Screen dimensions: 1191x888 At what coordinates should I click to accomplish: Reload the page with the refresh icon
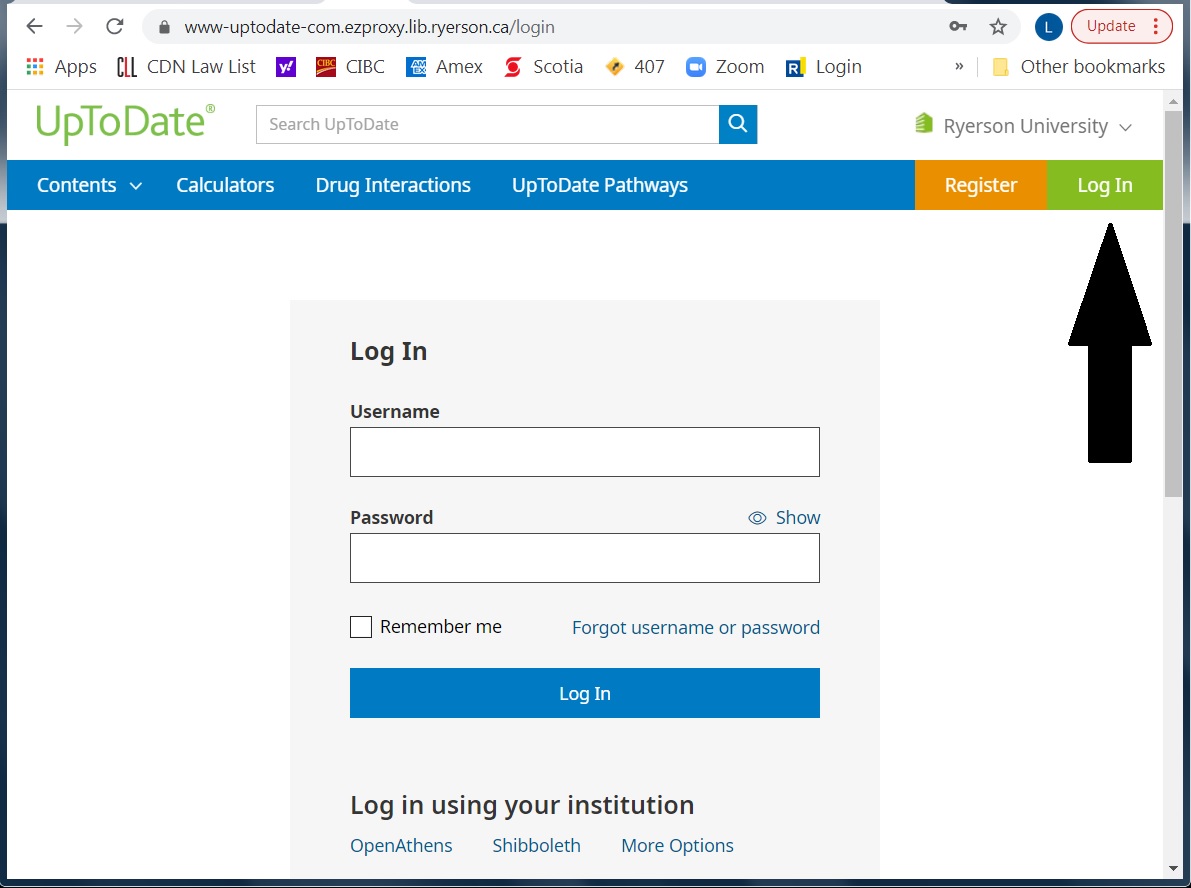click(115, 27)
